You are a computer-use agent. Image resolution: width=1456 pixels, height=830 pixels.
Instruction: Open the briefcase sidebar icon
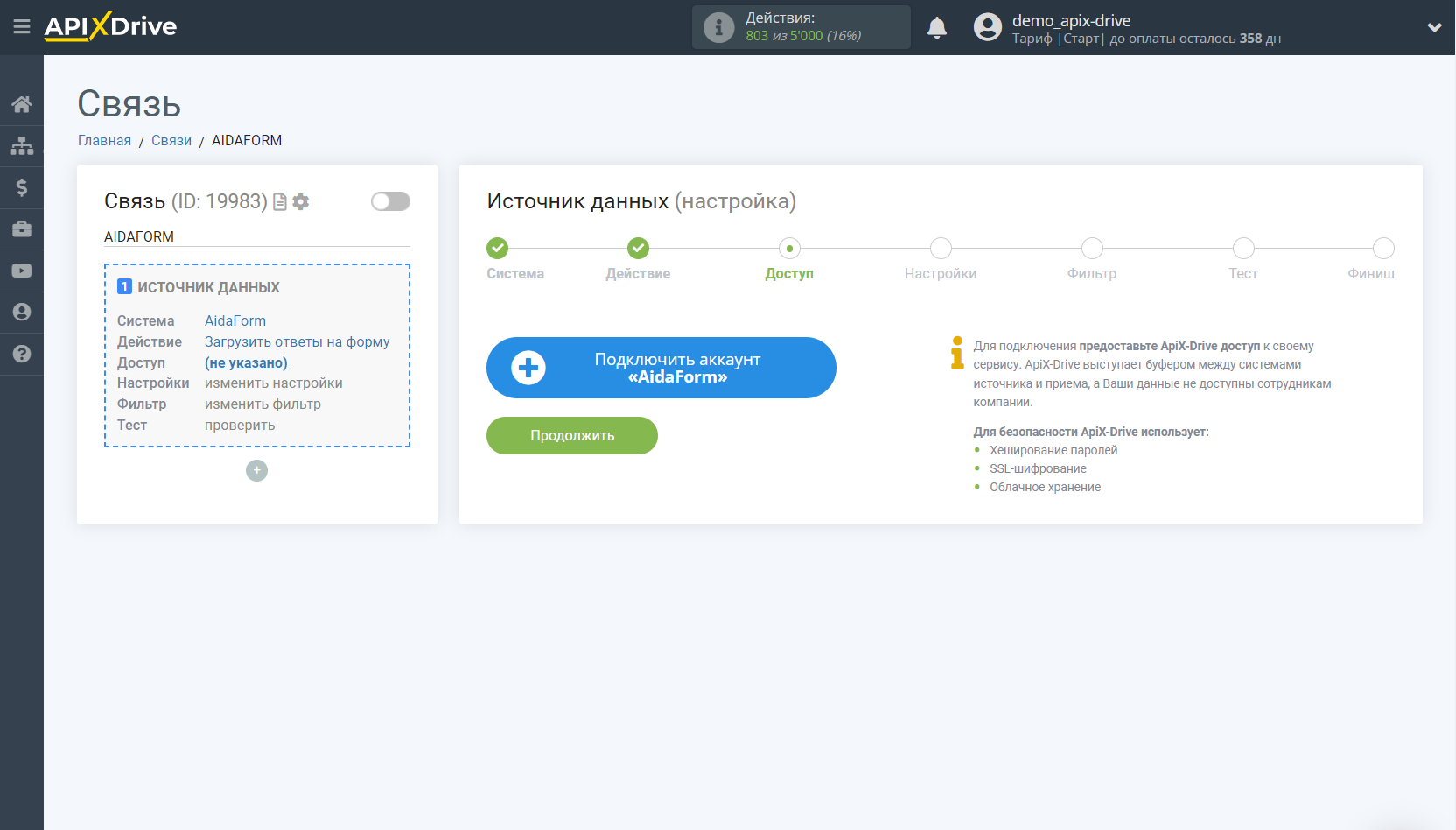pyautogui.click(x=22, y=229)
